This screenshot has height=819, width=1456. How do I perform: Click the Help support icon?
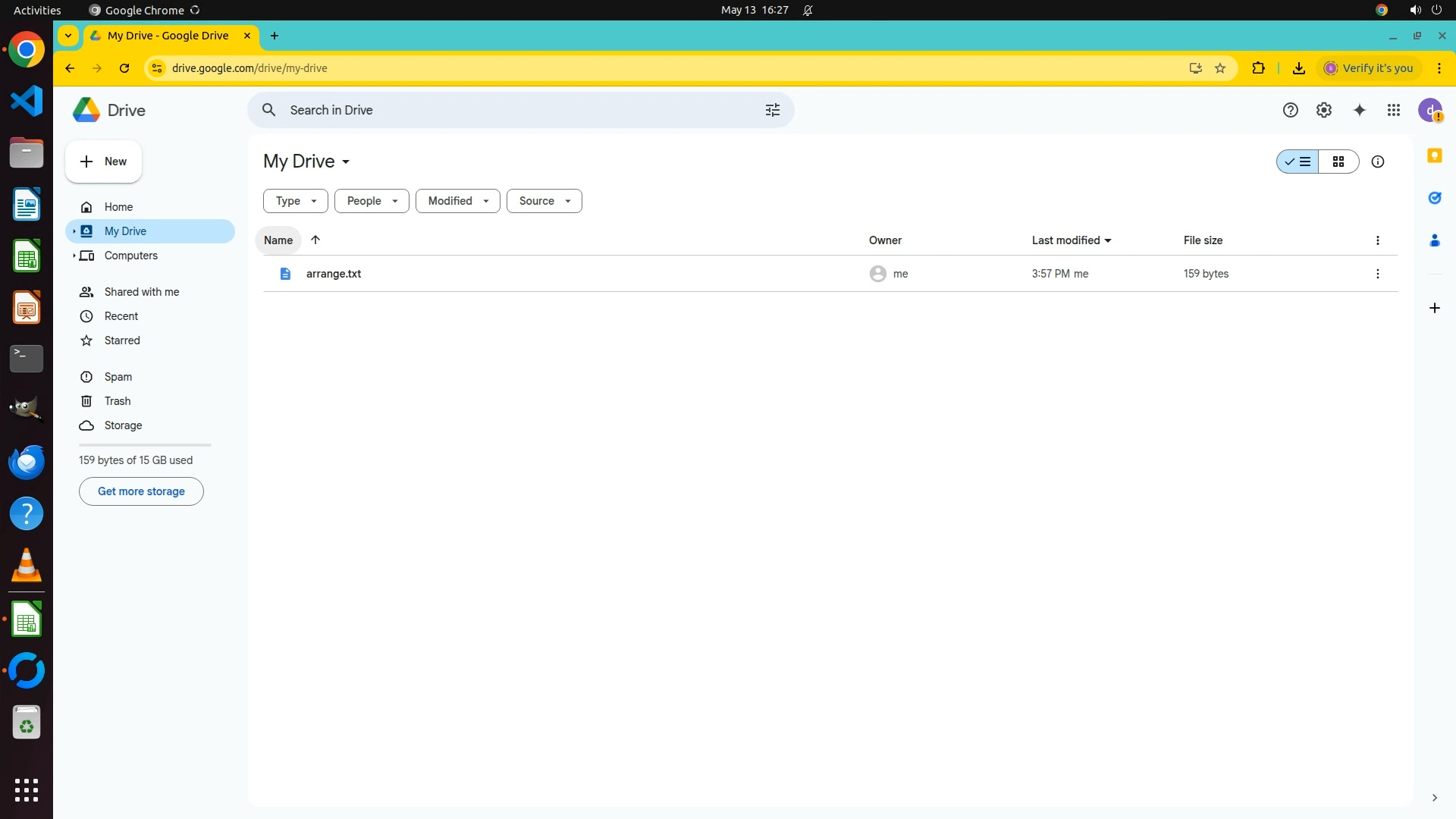tap(1290, 111)
